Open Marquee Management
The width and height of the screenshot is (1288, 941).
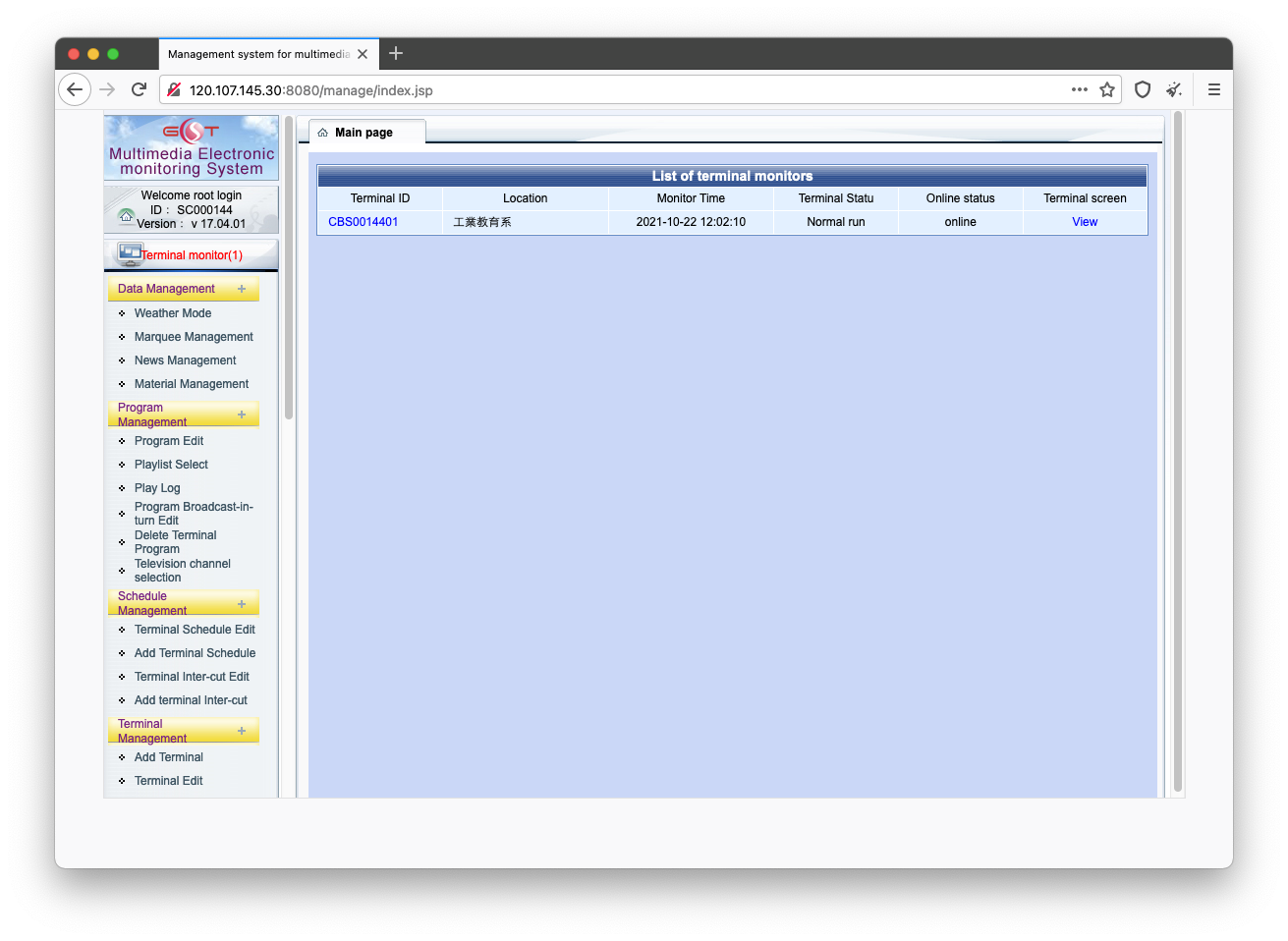(194, 337)
